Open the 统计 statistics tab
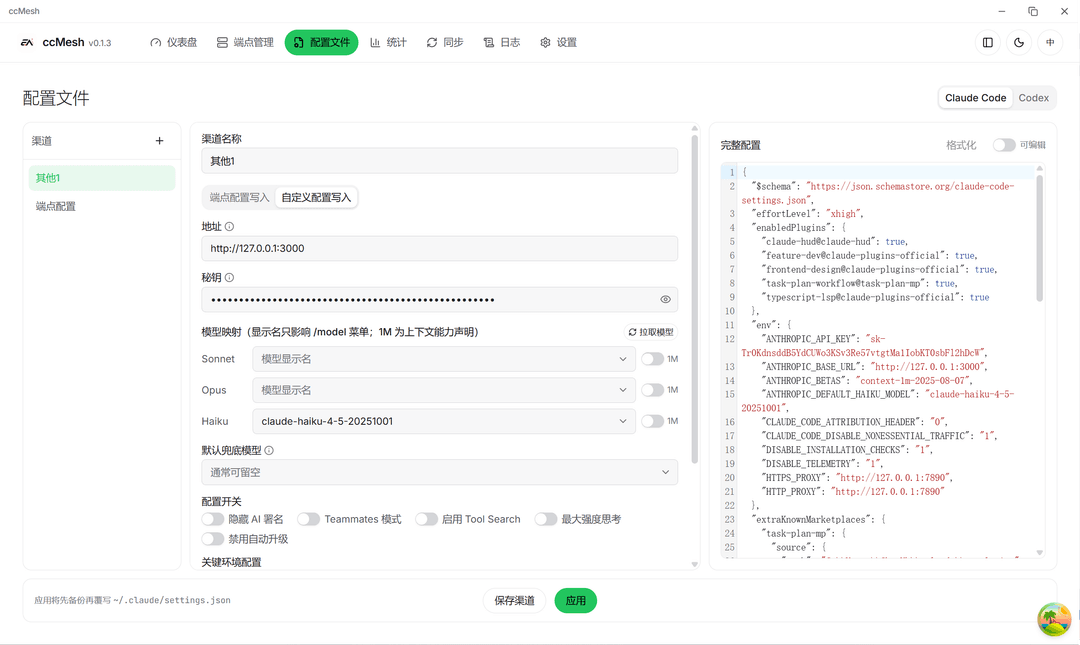The width and height of the screenshot is (1080, 645). tap(388, 43)
